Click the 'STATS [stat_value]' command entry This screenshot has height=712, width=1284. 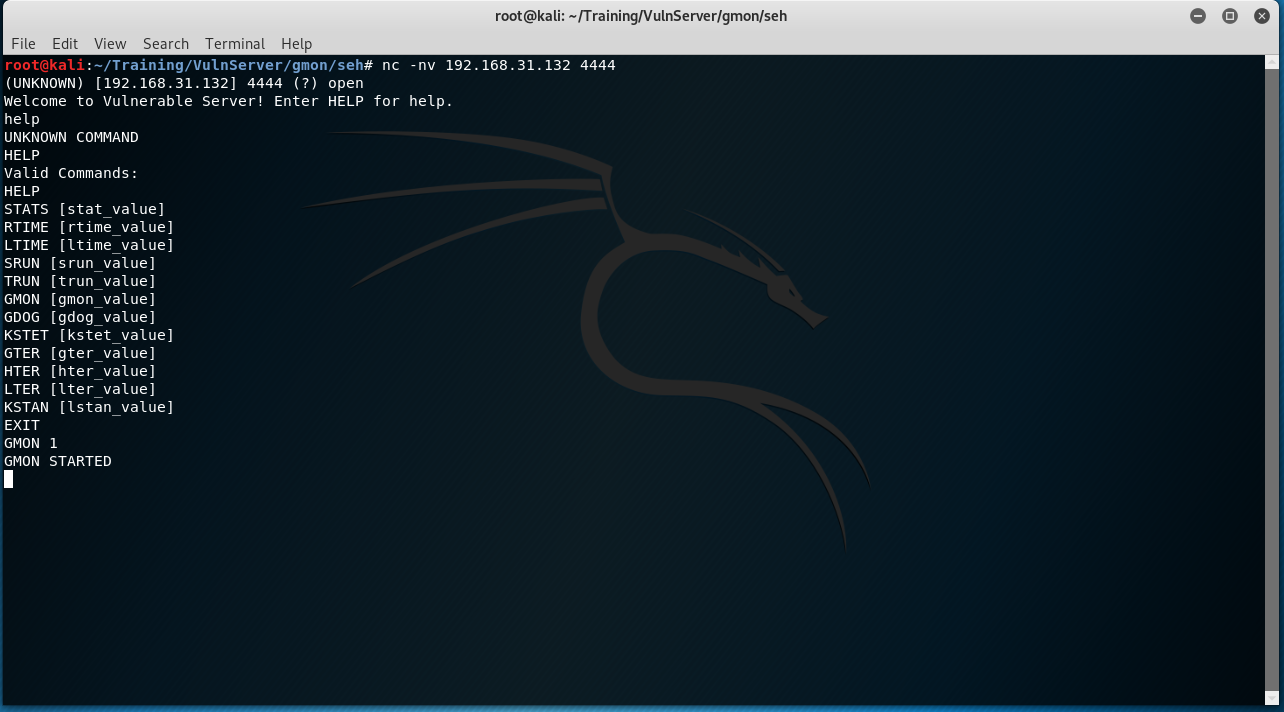point(84,209)
